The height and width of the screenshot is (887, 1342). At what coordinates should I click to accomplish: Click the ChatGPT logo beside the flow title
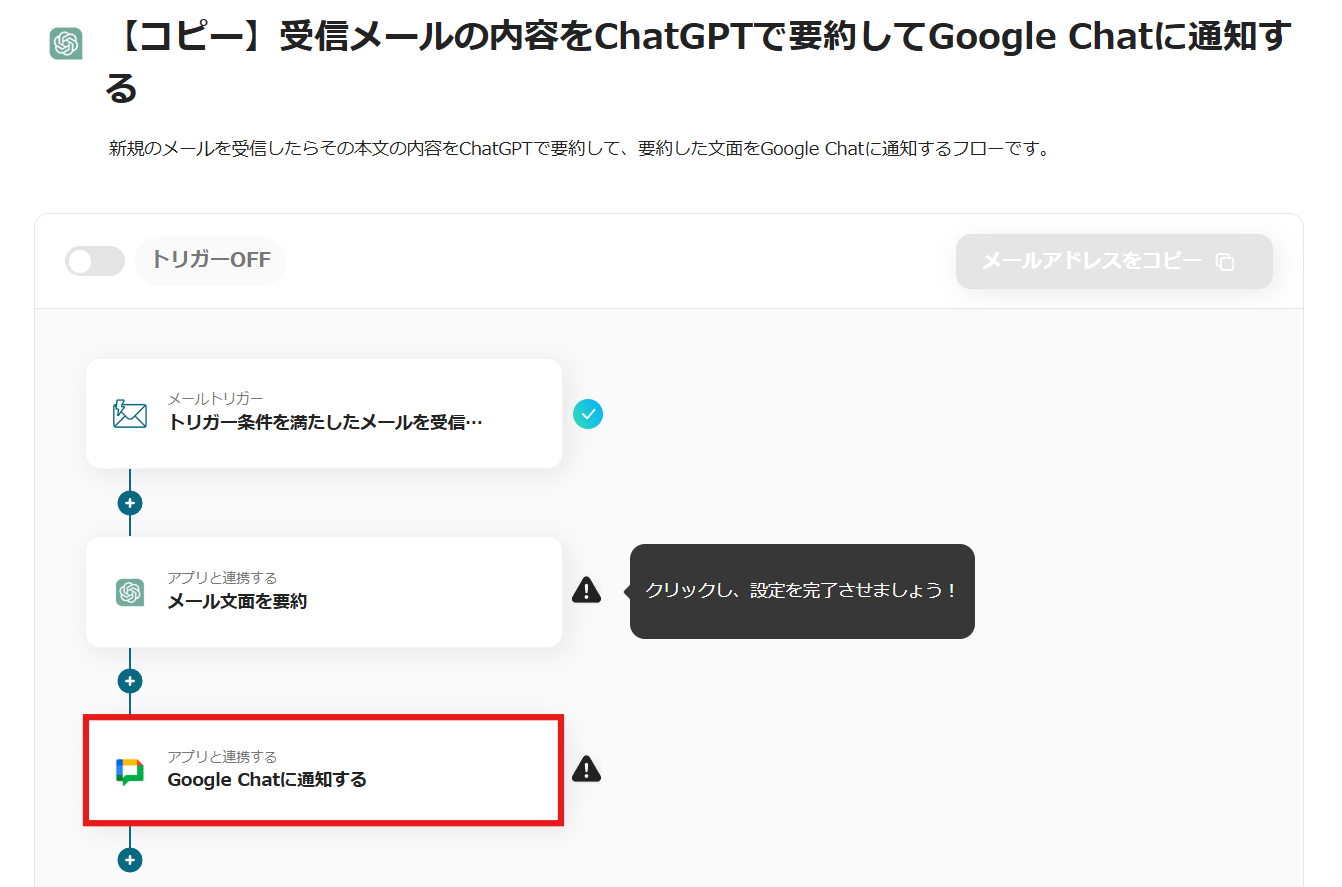(66, 43)
